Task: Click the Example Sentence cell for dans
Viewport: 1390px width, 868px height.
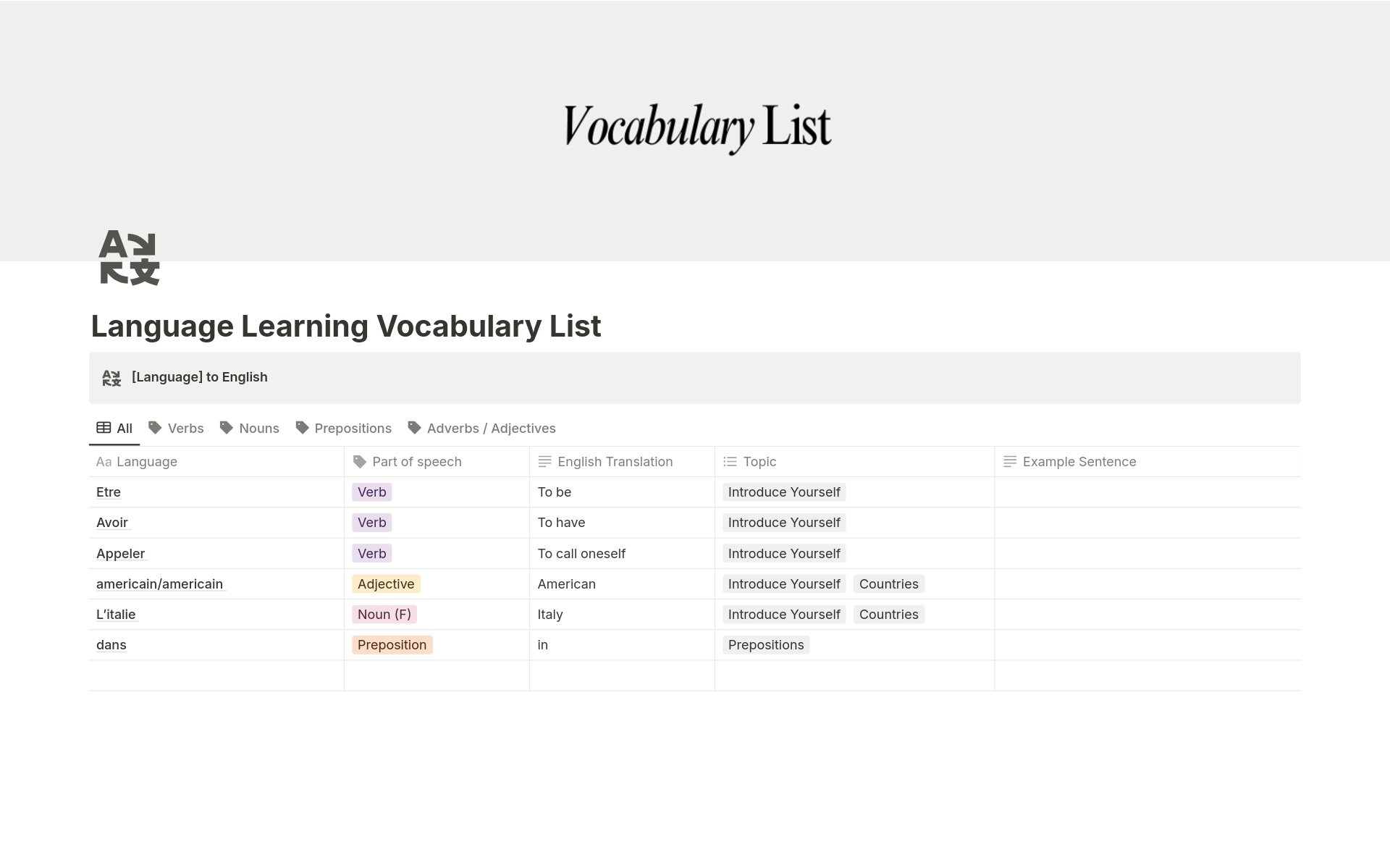Action: pyautogui.click(x=1147, y=645)
